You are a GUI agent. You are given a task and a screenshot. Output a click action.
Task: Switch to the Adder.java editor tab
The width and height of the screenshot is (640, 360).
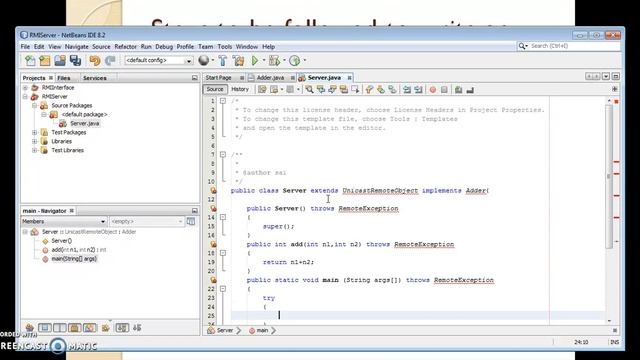[x=270, y=78]
